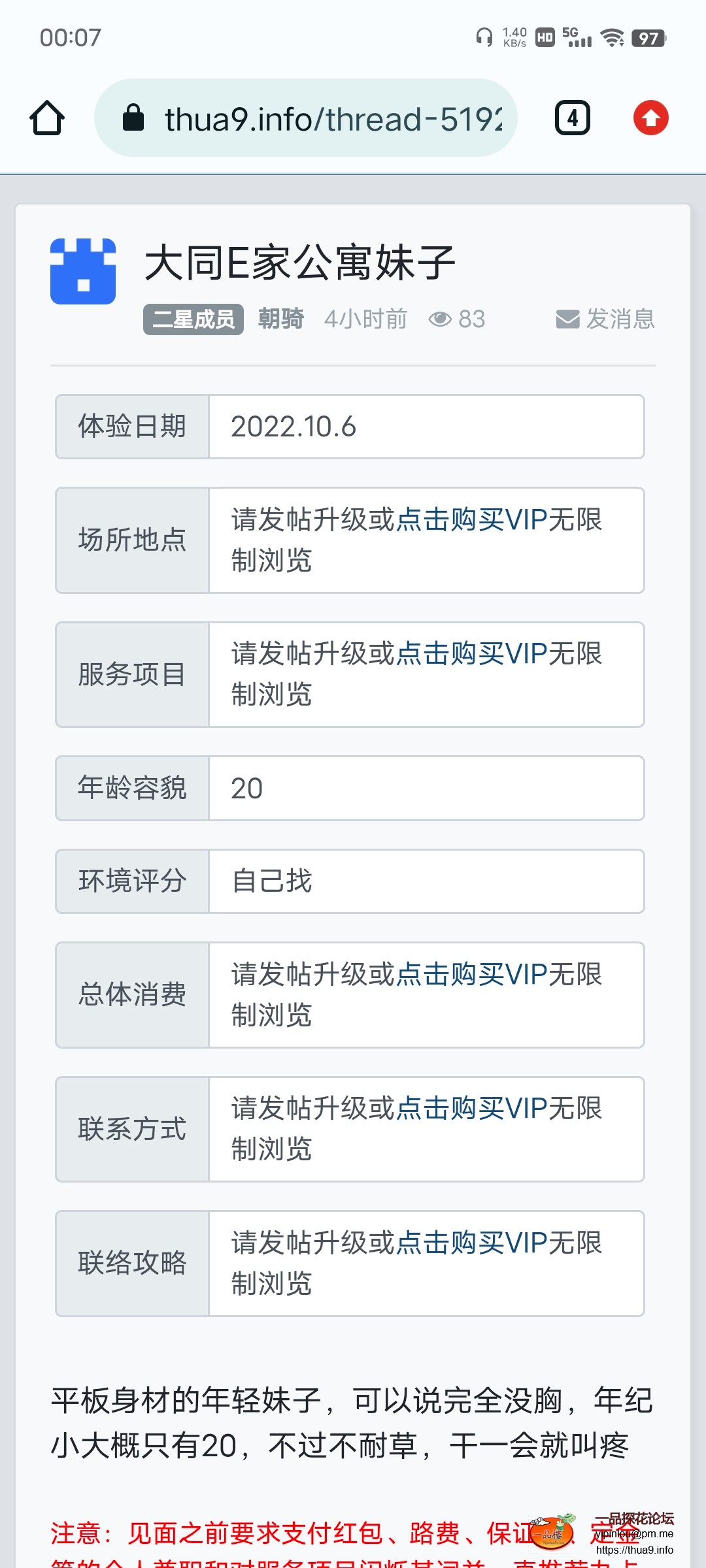This screenshot has height=1568, width=706.
Task: Tap the red up-arrow toolbar icon
Action: point(650,118)
